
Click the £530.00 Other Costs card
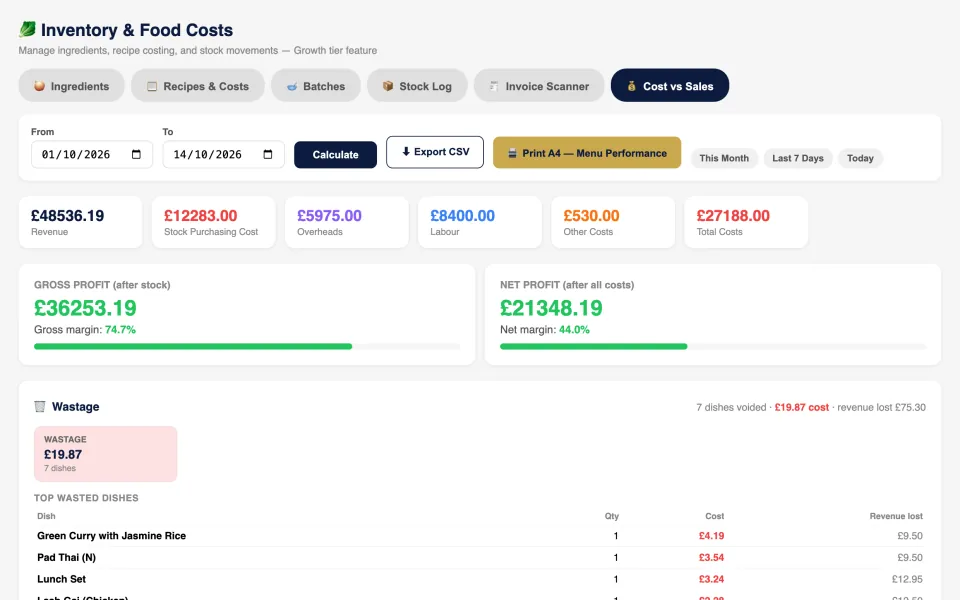pos(613,222)
